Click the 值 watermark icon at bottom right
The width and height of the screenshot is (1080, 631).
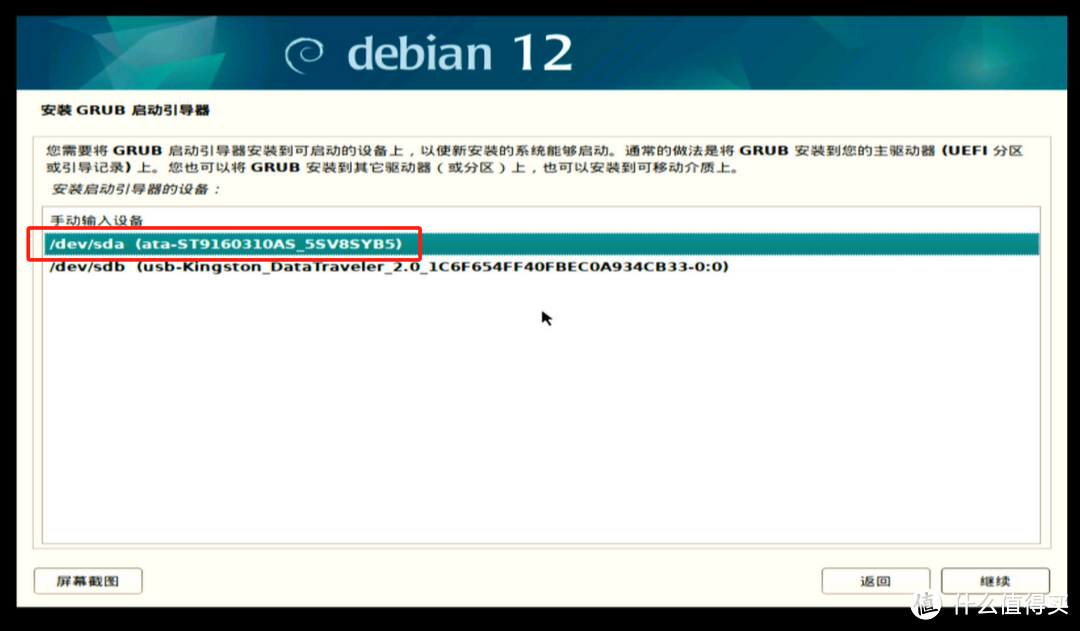[x=927, y=603]
